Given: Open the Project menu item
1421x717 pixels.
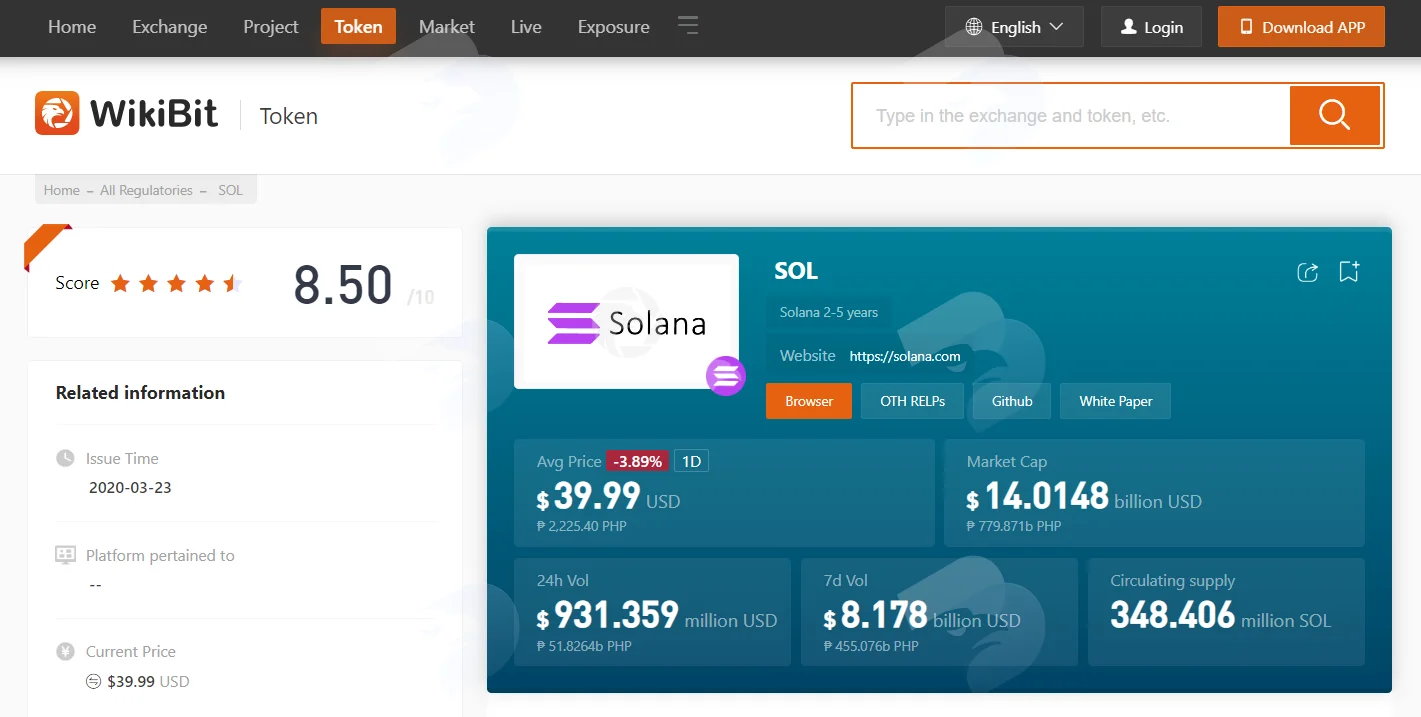Looking at the screenshot, I should click(x=271, y=27).
